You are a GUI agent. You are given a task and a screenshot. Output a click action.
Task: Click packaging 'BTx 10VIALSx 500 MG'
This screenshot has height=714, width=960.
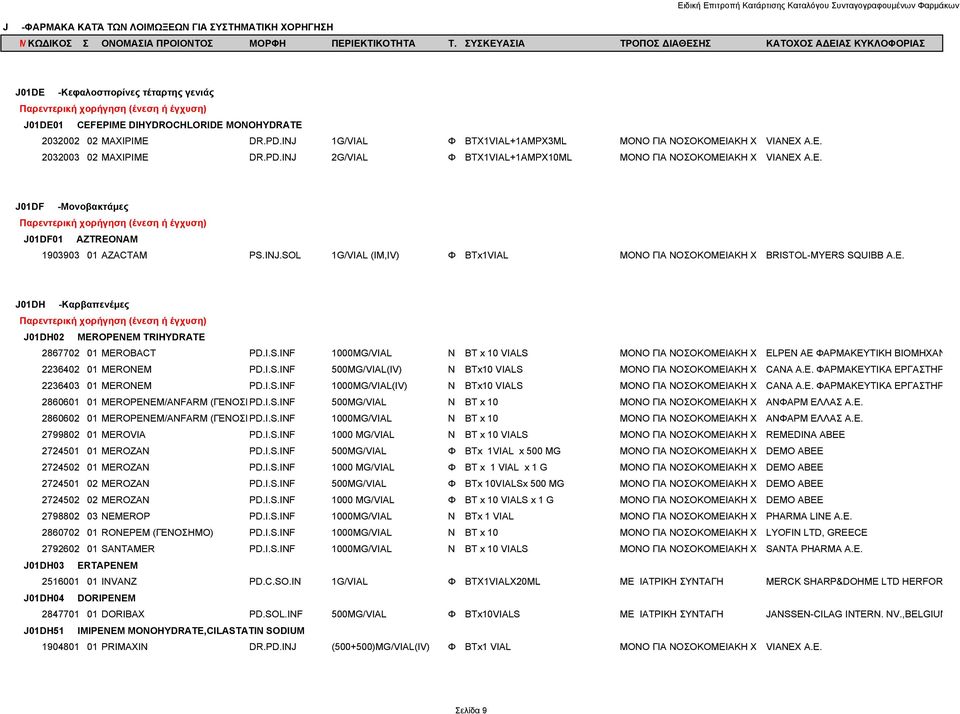coord(514,484)
